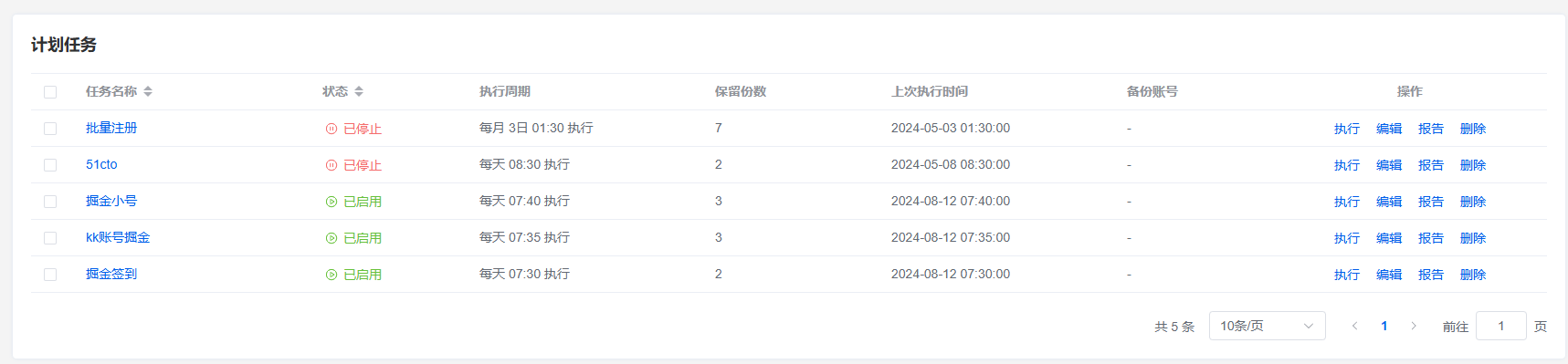Click enabled status icon for kk账号掘金
This screenshot has height=364, width=1568.
coord(331,238)
